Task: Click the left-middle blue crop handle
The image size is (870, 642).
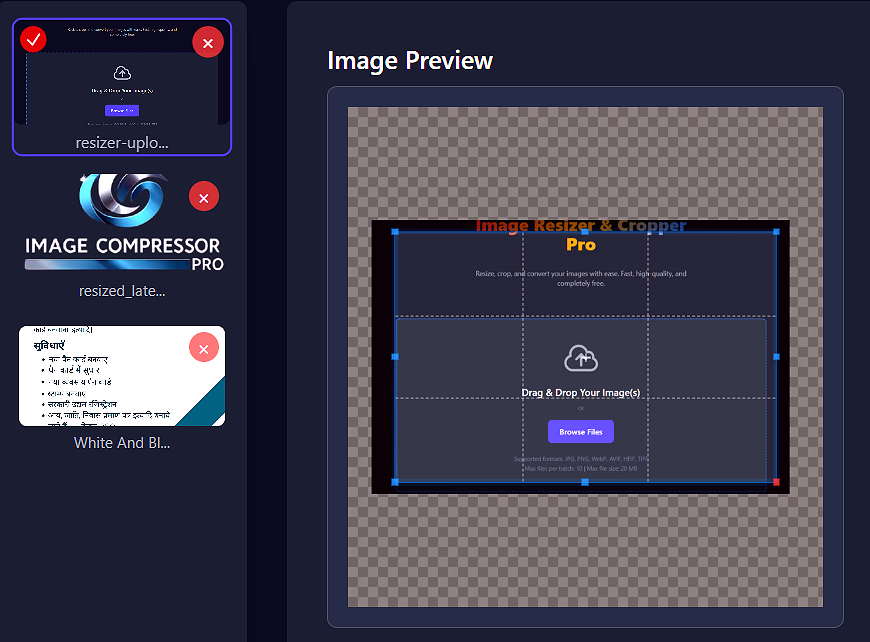Action: [397, 356]
